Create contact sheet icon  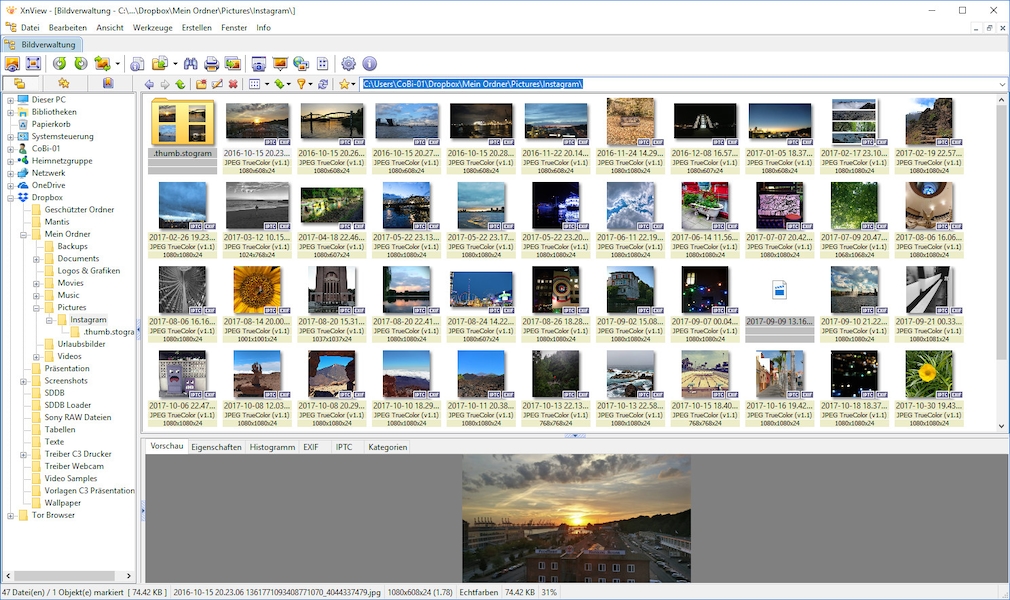coord(323,64)
